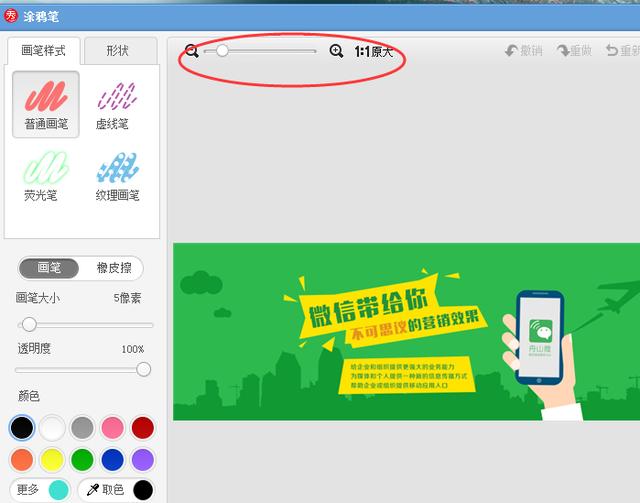Pick the purple color swatch
The image size is (640, 503).
[x=142, y=459]
